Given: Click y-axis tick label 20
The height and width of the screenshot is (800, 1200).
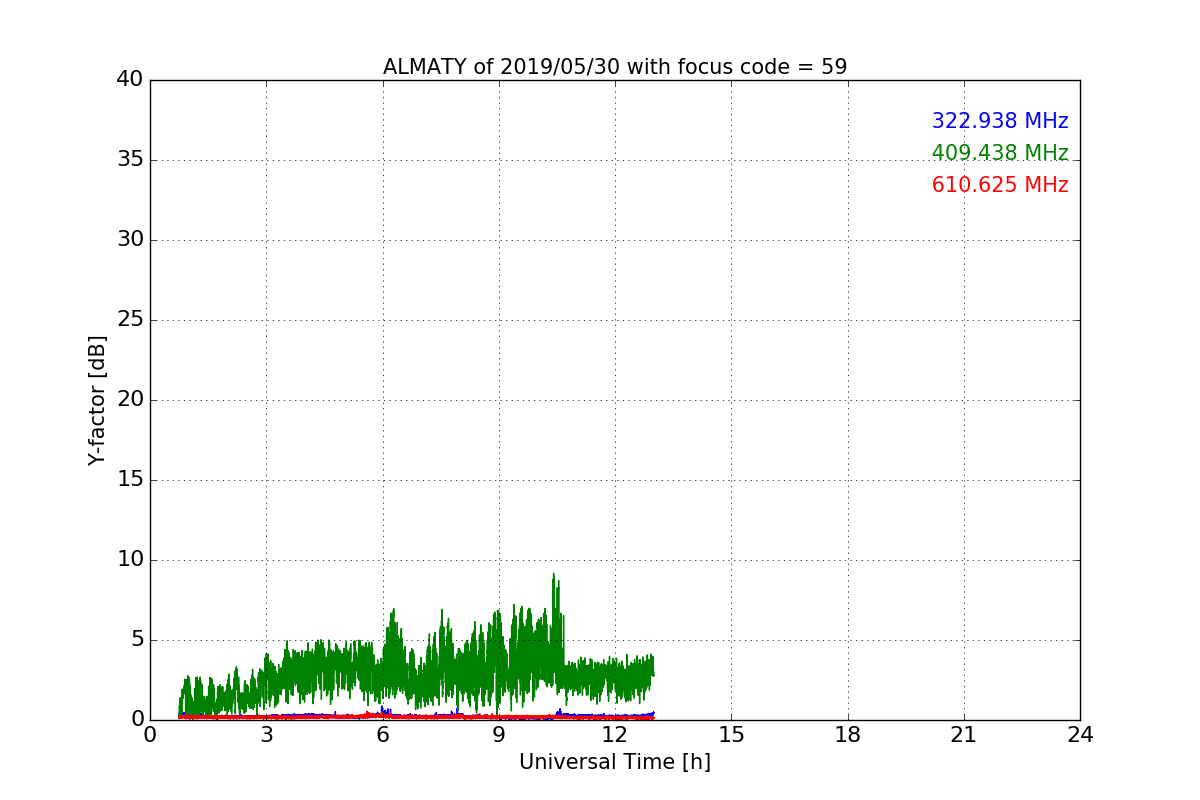Looking at the screenshot, I should coord(129,400).
